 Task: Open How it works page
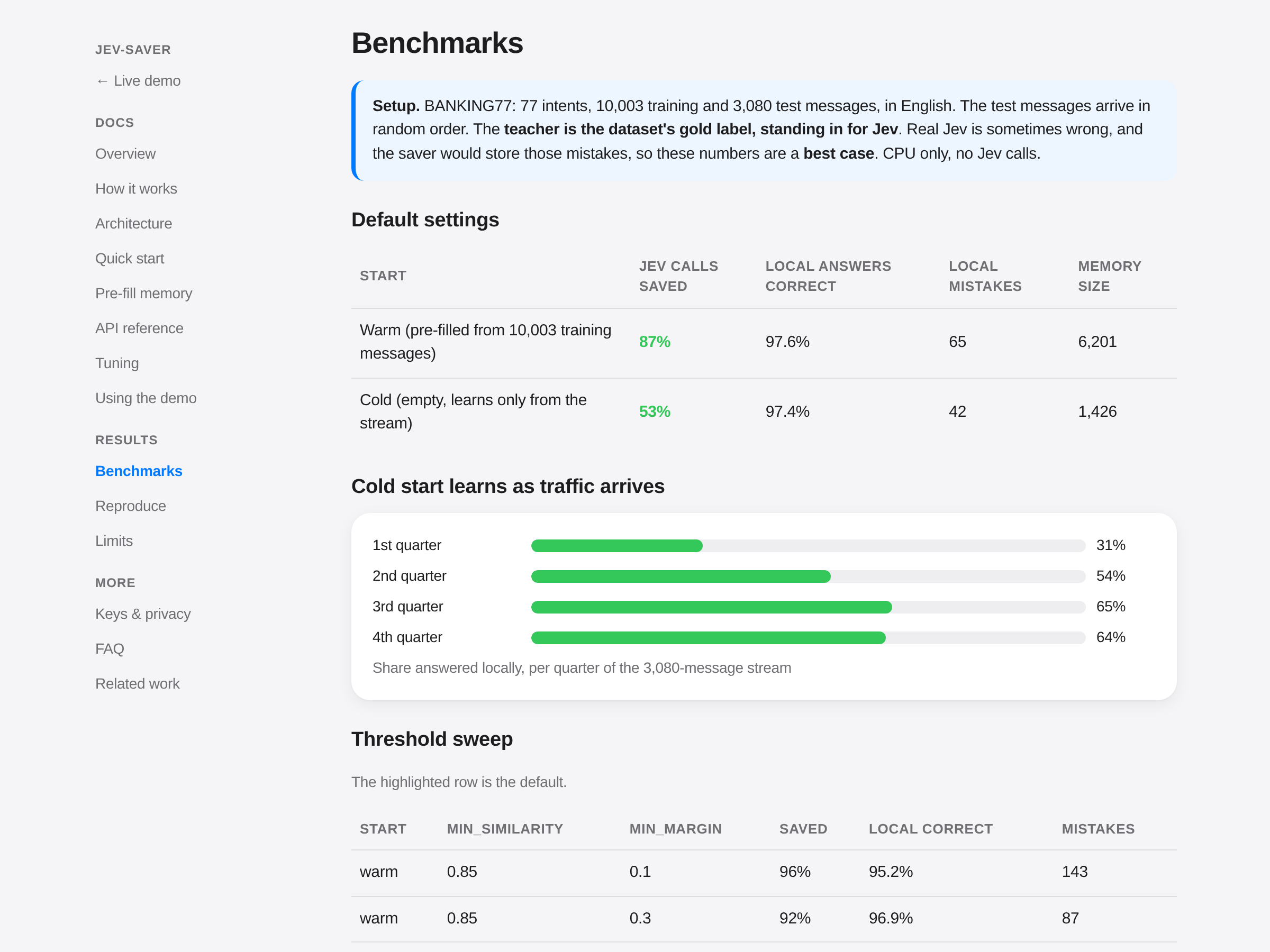(136, 189)
